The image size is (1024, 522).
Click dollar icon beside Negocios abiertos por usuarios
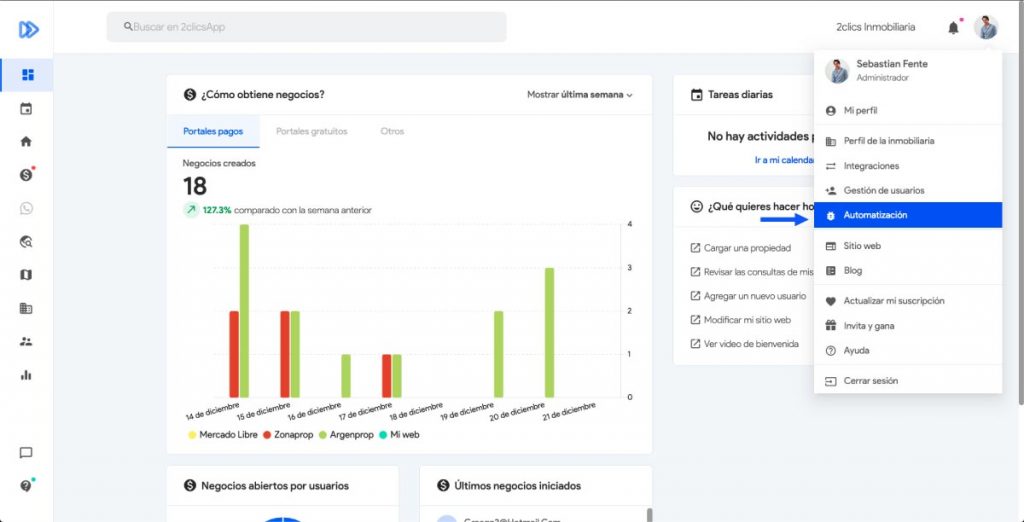click(x=190, y=486)
